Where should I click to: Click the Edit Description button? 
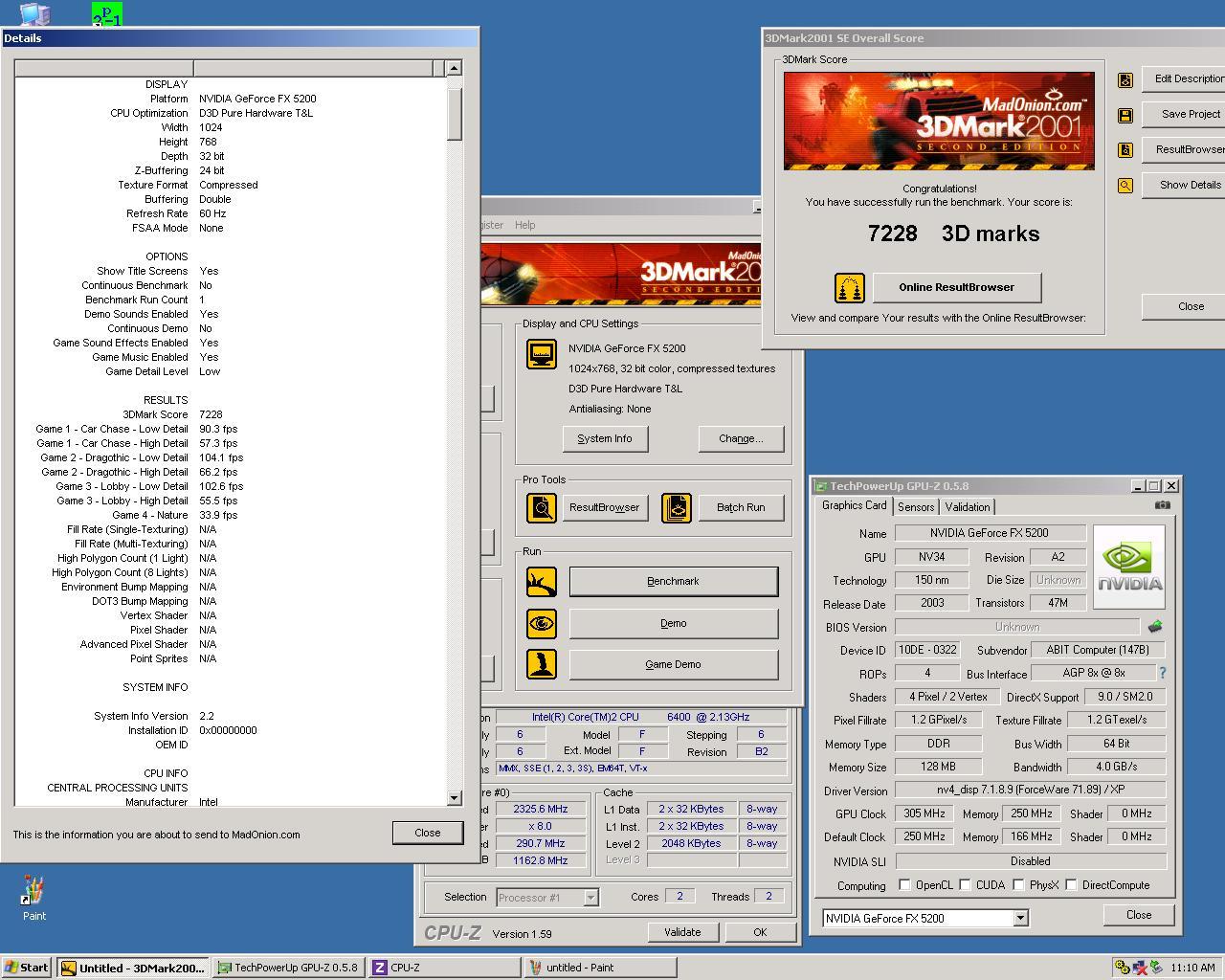tap(1185, 79)
